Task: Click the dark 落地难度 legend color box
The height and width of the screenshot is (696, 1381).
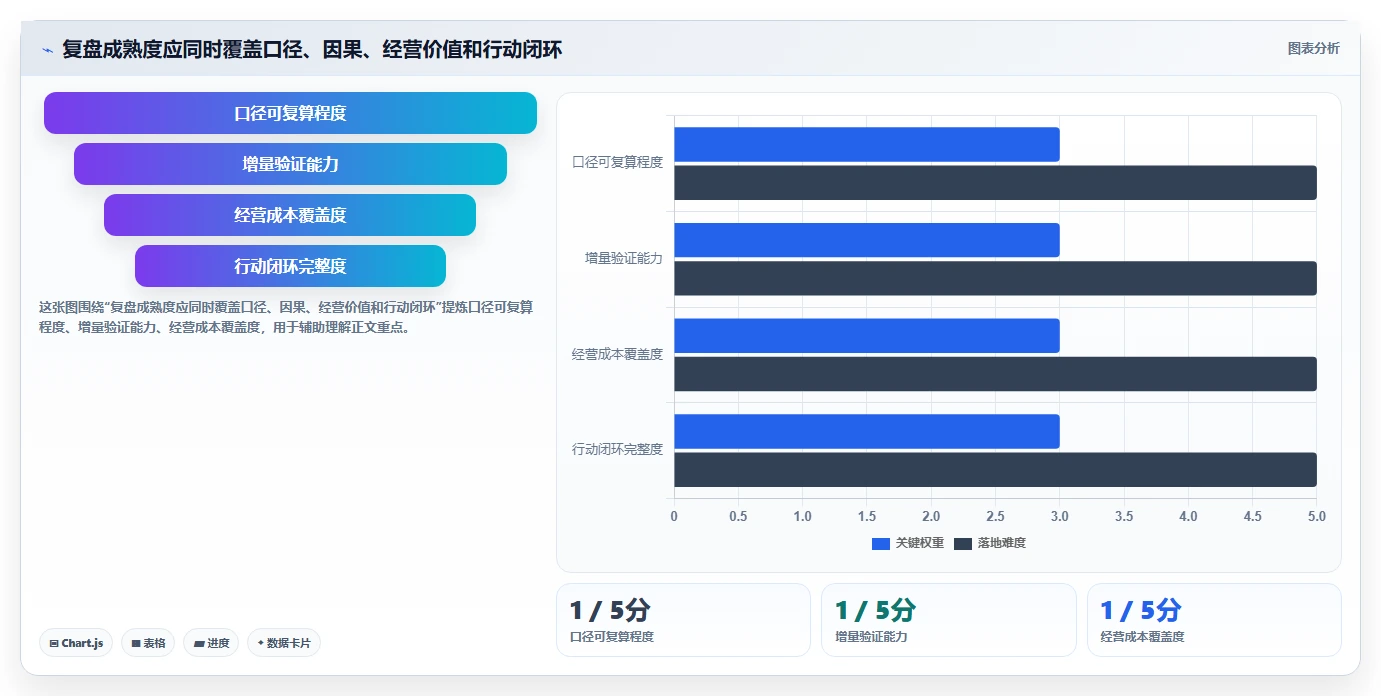Action: pos(963,544)
